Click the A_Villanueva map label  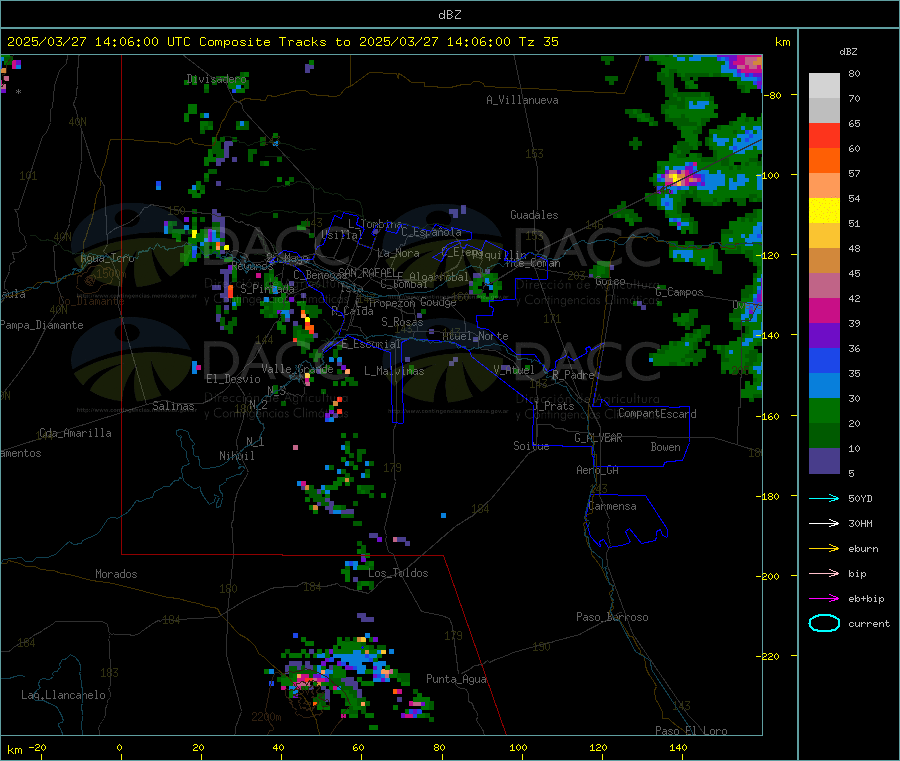pos(522,100)
